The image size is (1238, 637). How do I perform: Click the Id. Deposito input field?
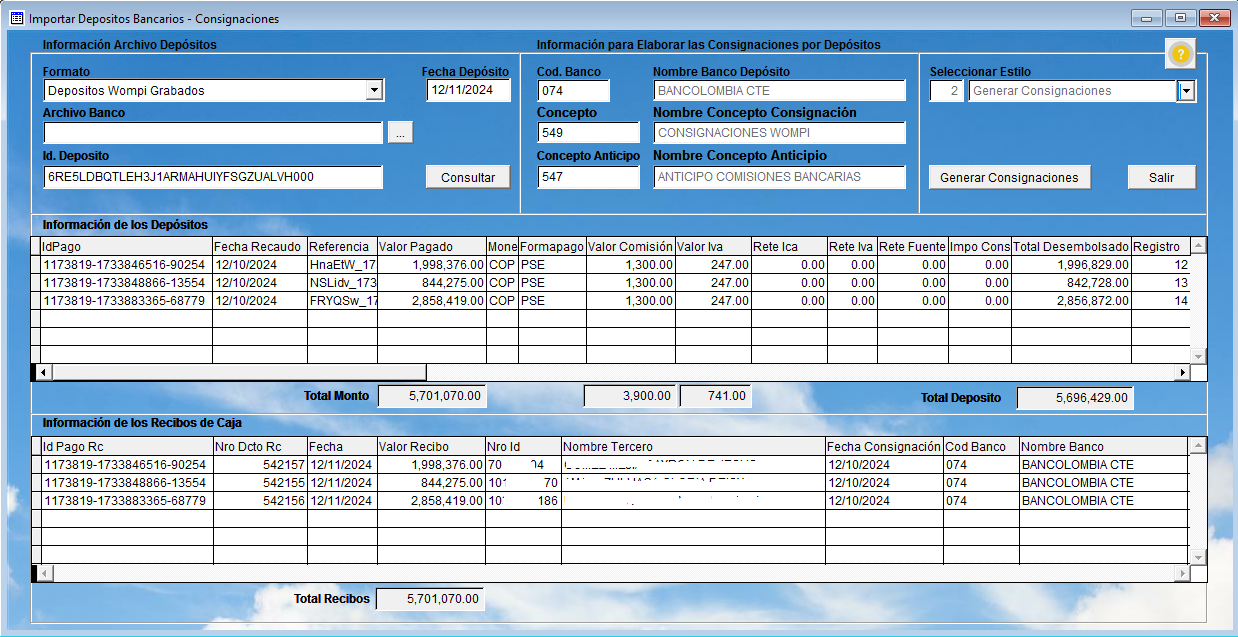pos(213,177)
